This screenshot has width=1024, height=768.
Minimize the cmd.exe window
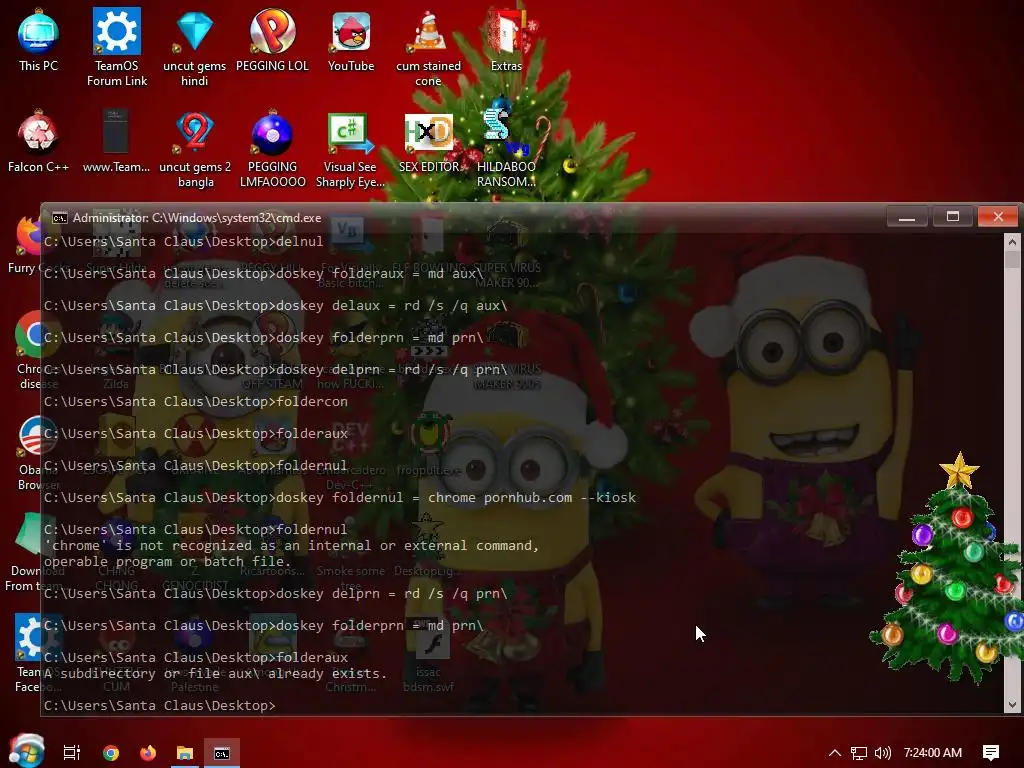907,217
